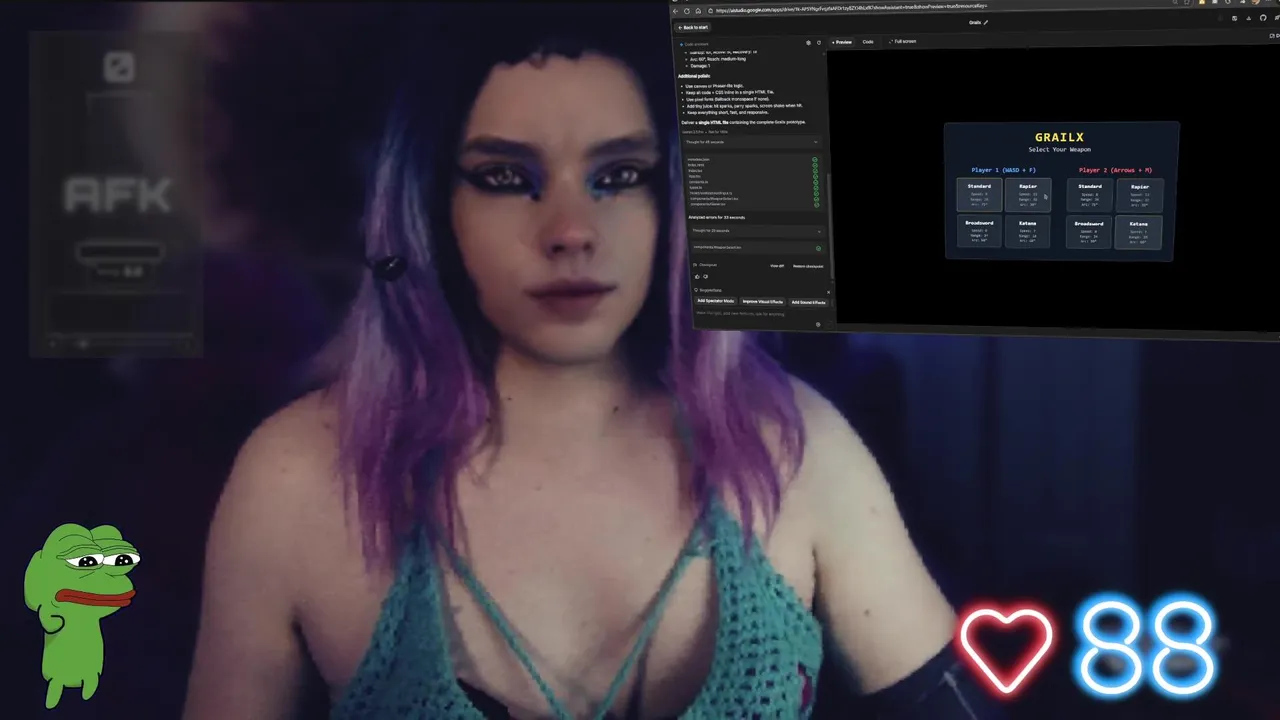Expand the "Thought for 23 seconds" section
Viewport: 1280px width, 720px height.
[x=756, y=231]
